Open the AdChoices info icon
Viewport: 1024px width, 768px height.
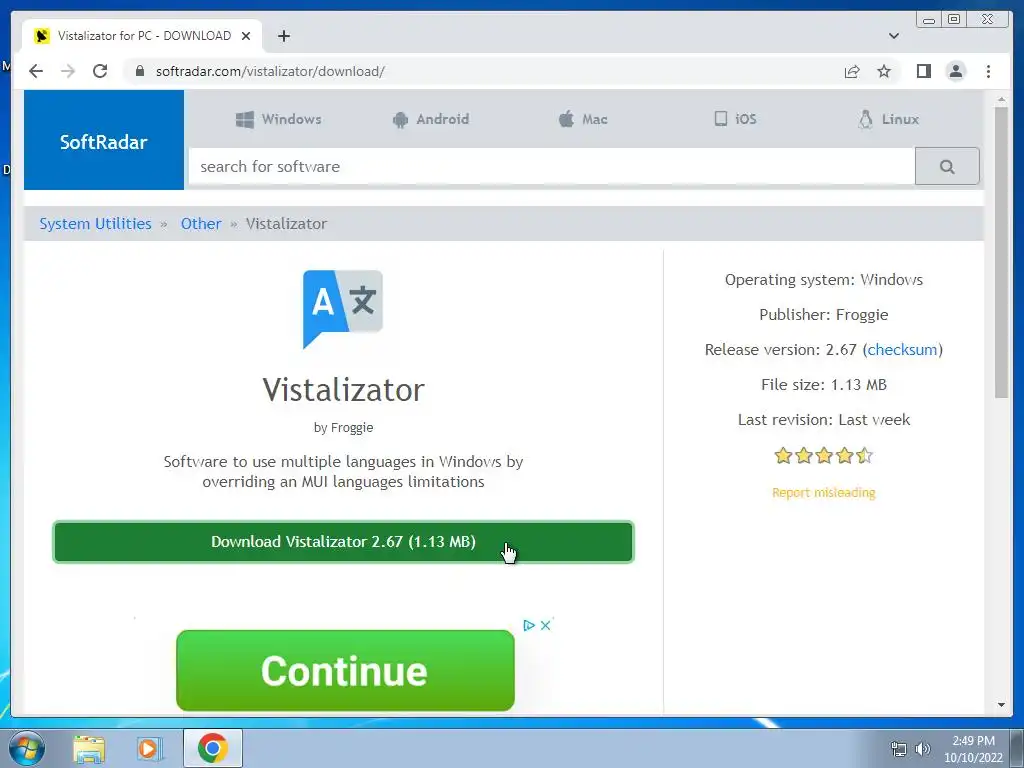529,626
